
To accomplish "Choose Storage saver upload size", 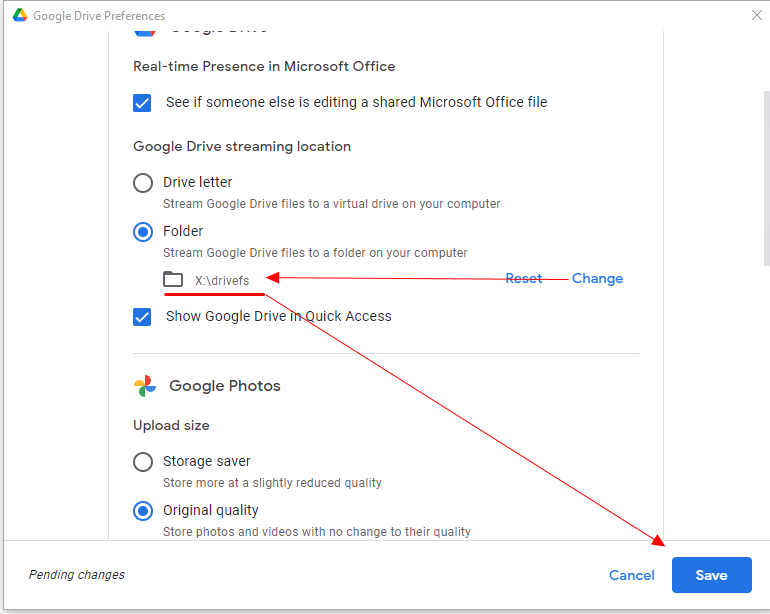I will coord(143,462).
